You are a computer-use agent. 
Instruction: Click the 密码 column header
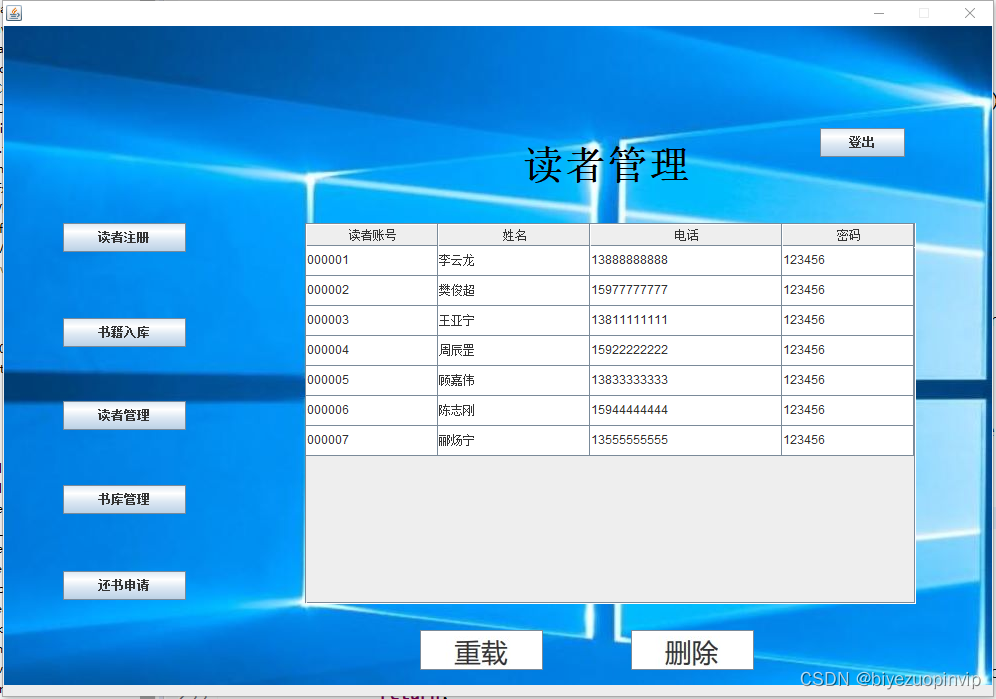(847, 234)
